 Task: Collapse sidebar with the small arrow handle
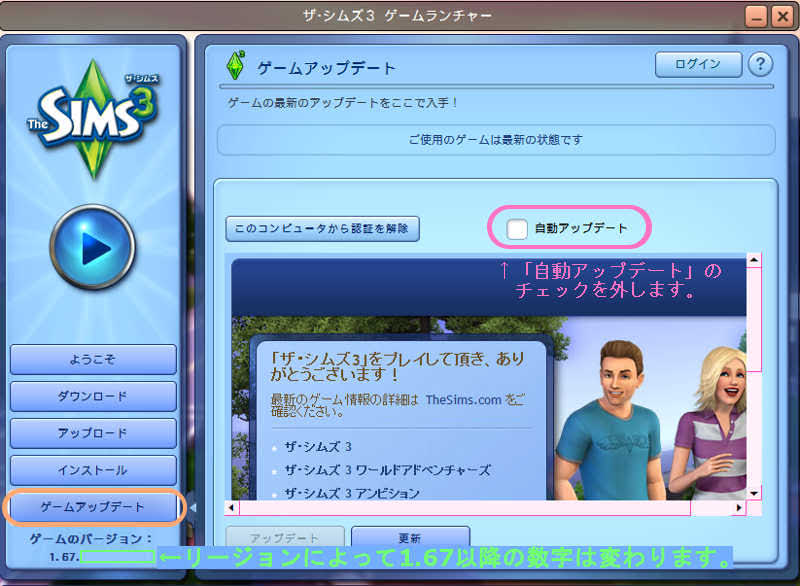pos(192,508)
